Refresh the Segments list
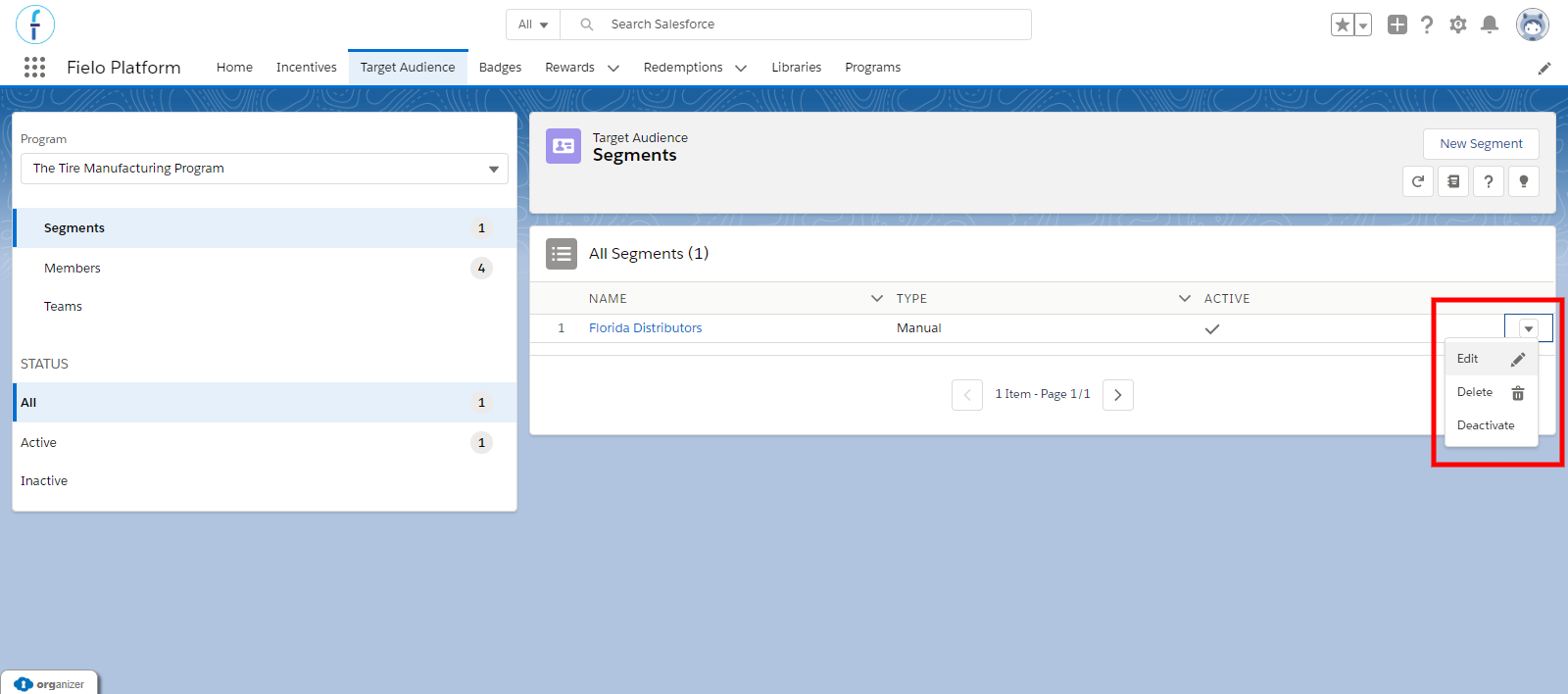 tap(1418, 181)
